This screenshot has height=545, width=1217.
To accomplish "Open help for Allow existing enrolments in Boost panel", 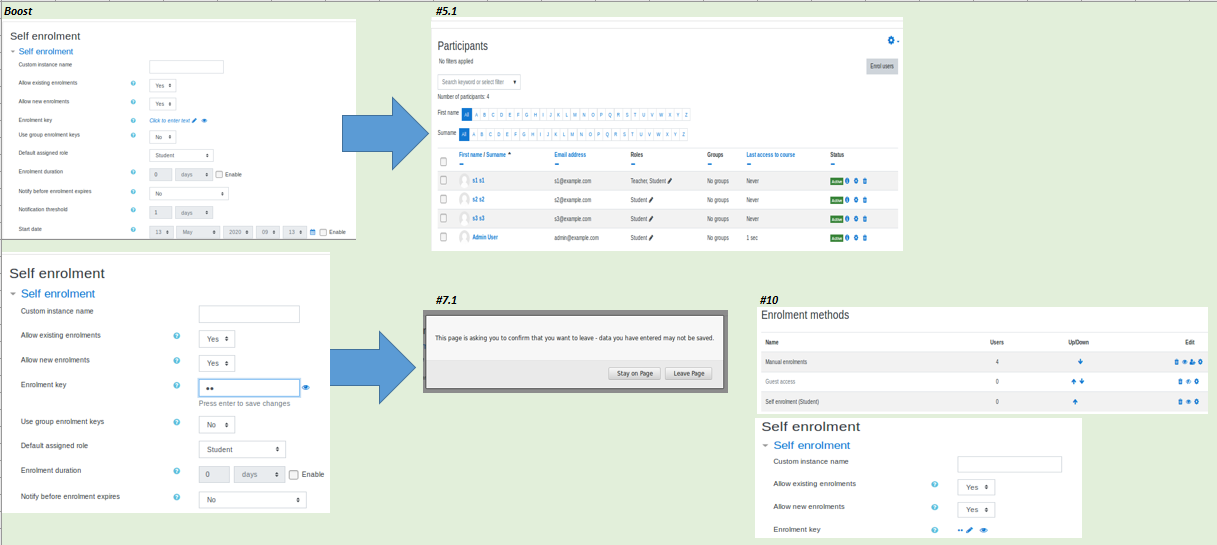I will (x=133, y=84).
